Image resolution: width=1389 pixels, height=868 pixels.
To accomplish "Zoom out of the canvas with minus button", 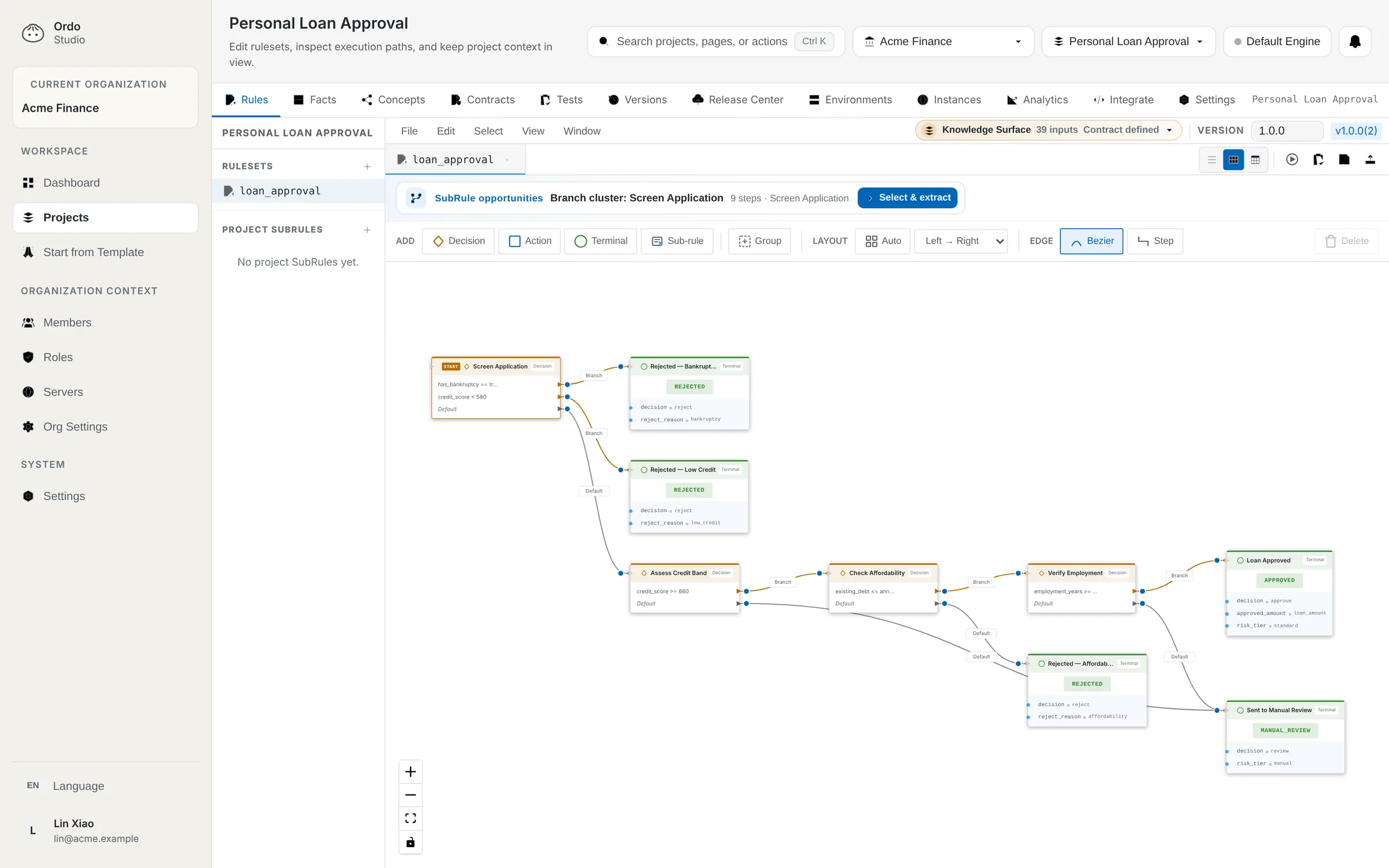I will click(x=410, y=795).
